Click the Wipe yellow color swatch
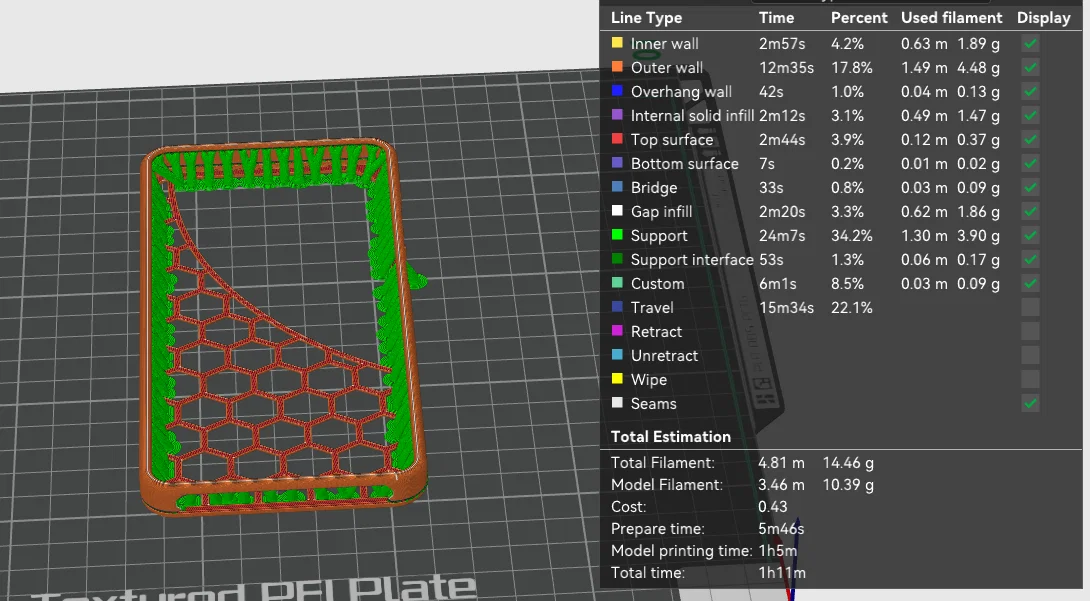The height and width of the screenshot is (601, 1090). (x=617, y=379)
